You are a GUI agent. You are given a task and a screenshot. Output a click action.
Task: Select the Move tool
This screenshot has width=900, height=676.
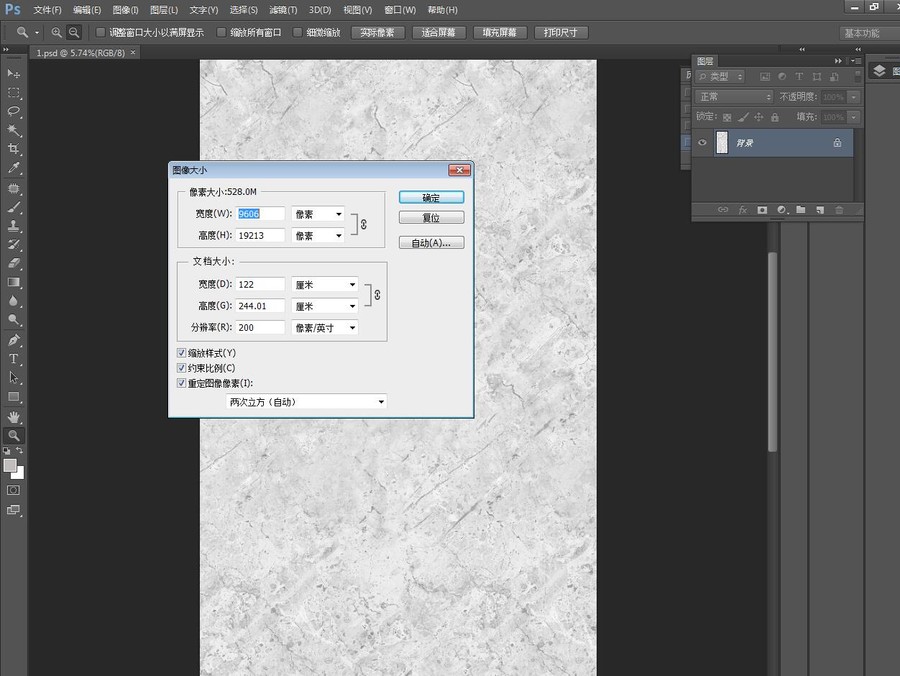13,73
